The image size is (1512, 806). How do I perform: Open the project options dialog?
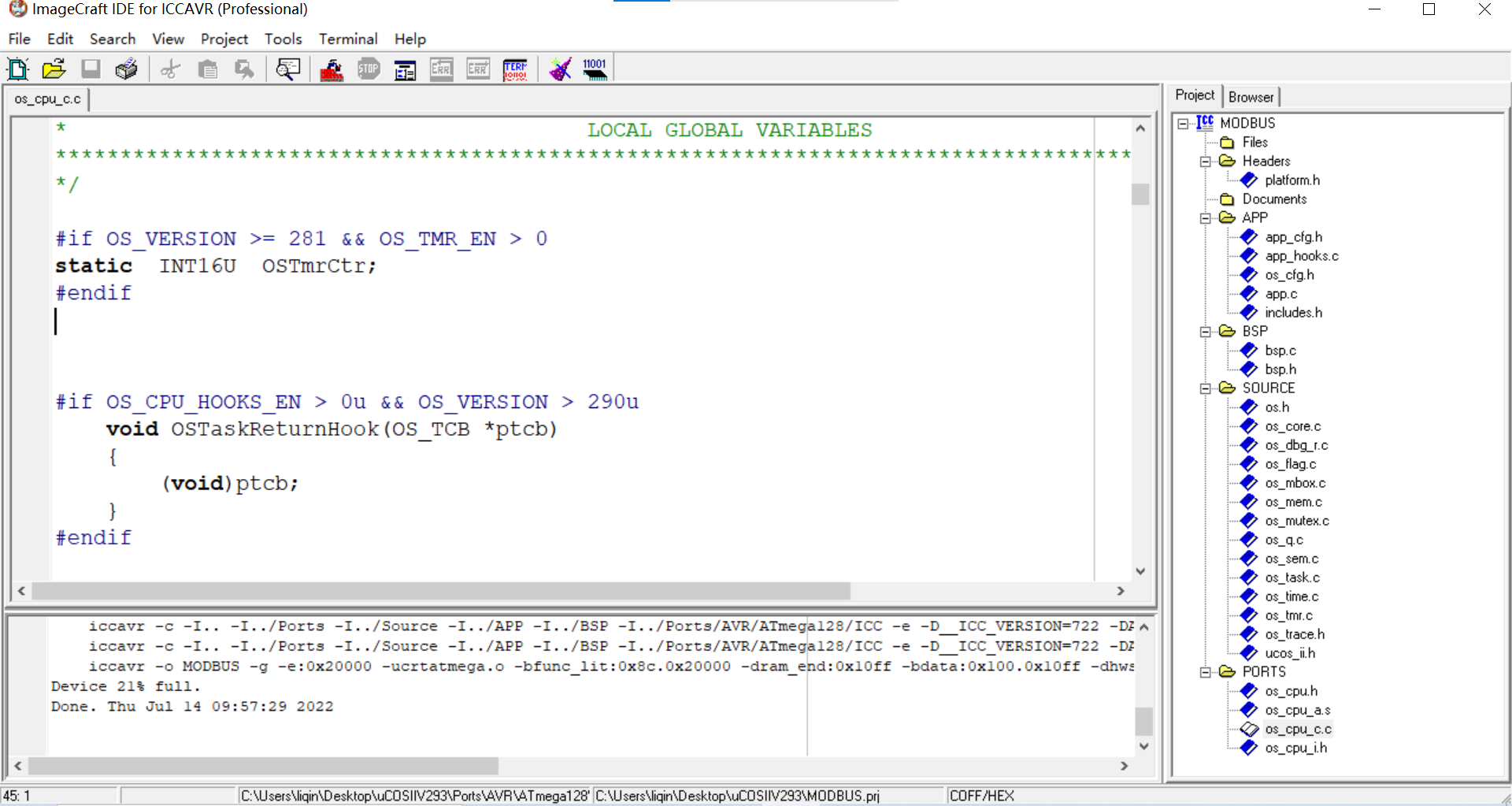click(405, 69)
